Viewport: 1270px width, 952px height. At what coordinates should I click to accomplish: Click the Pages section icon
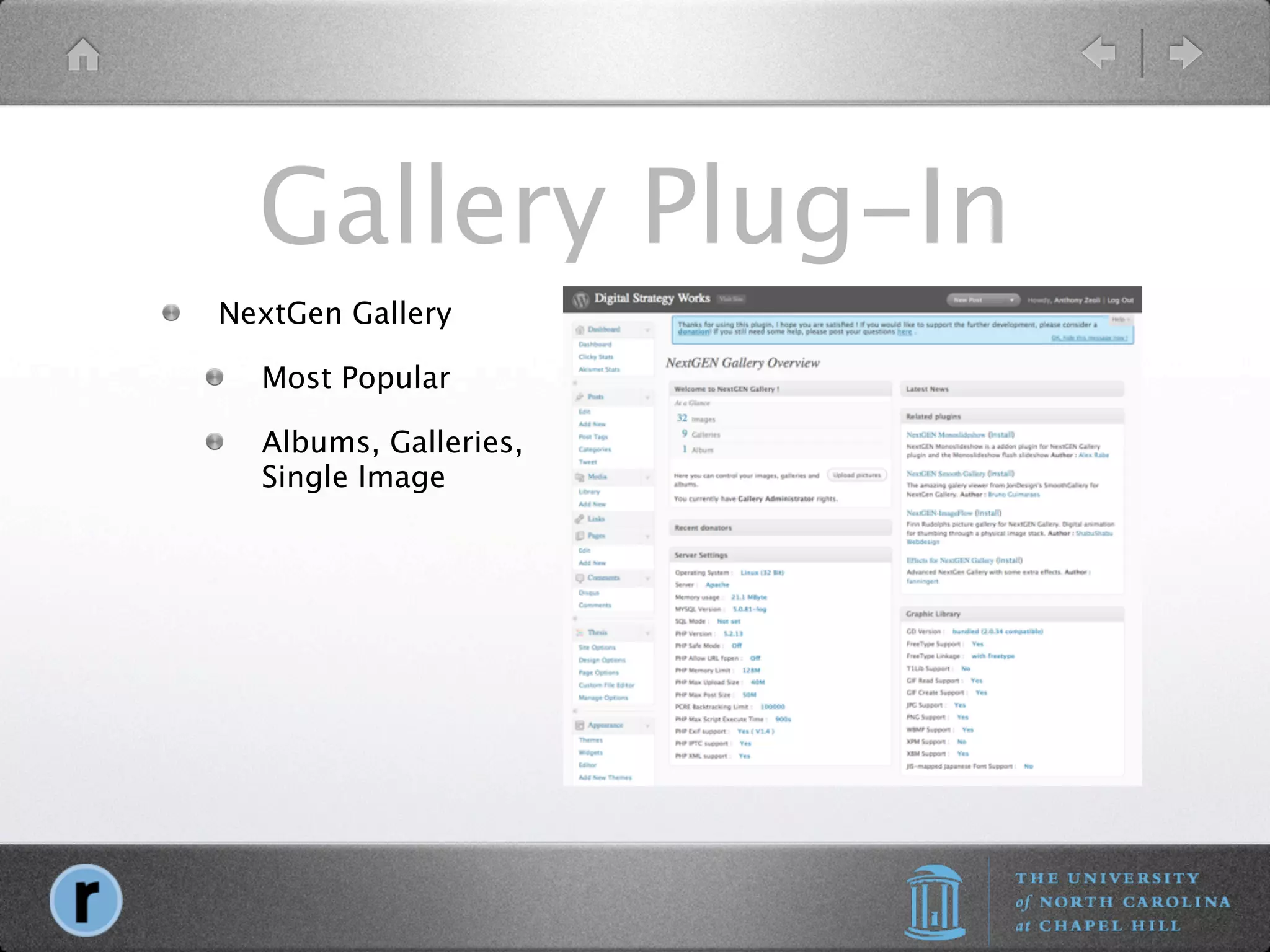click(x=580, y=535)
